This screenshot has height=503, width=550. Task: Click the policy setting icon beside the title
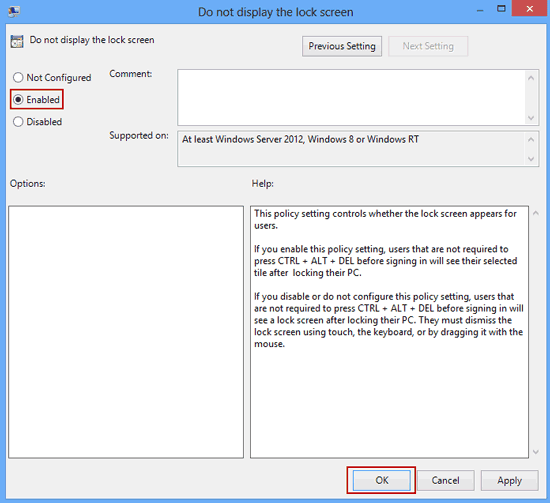tap(17, 41)
